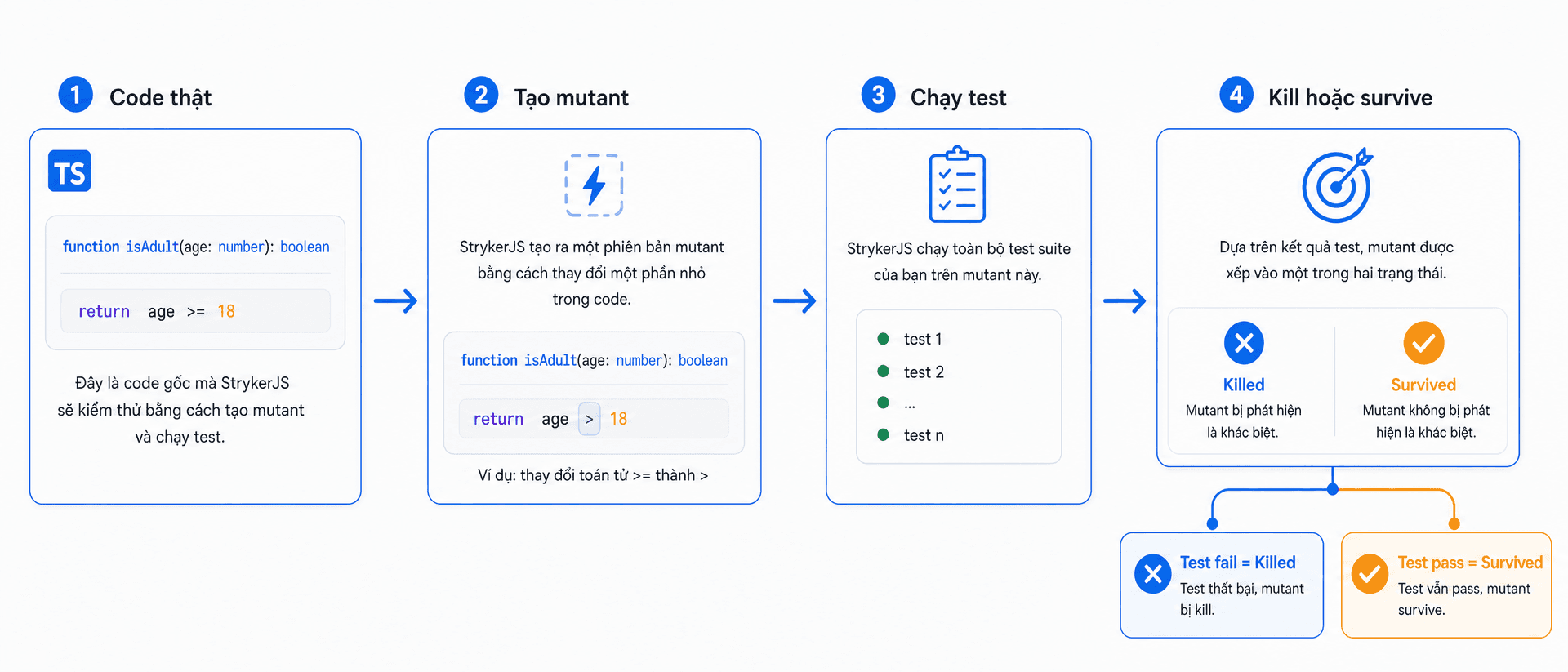Screen dimensions: 1568x672
Task: Select the 'Tạo mutant' heading
Action: [571, 97]
